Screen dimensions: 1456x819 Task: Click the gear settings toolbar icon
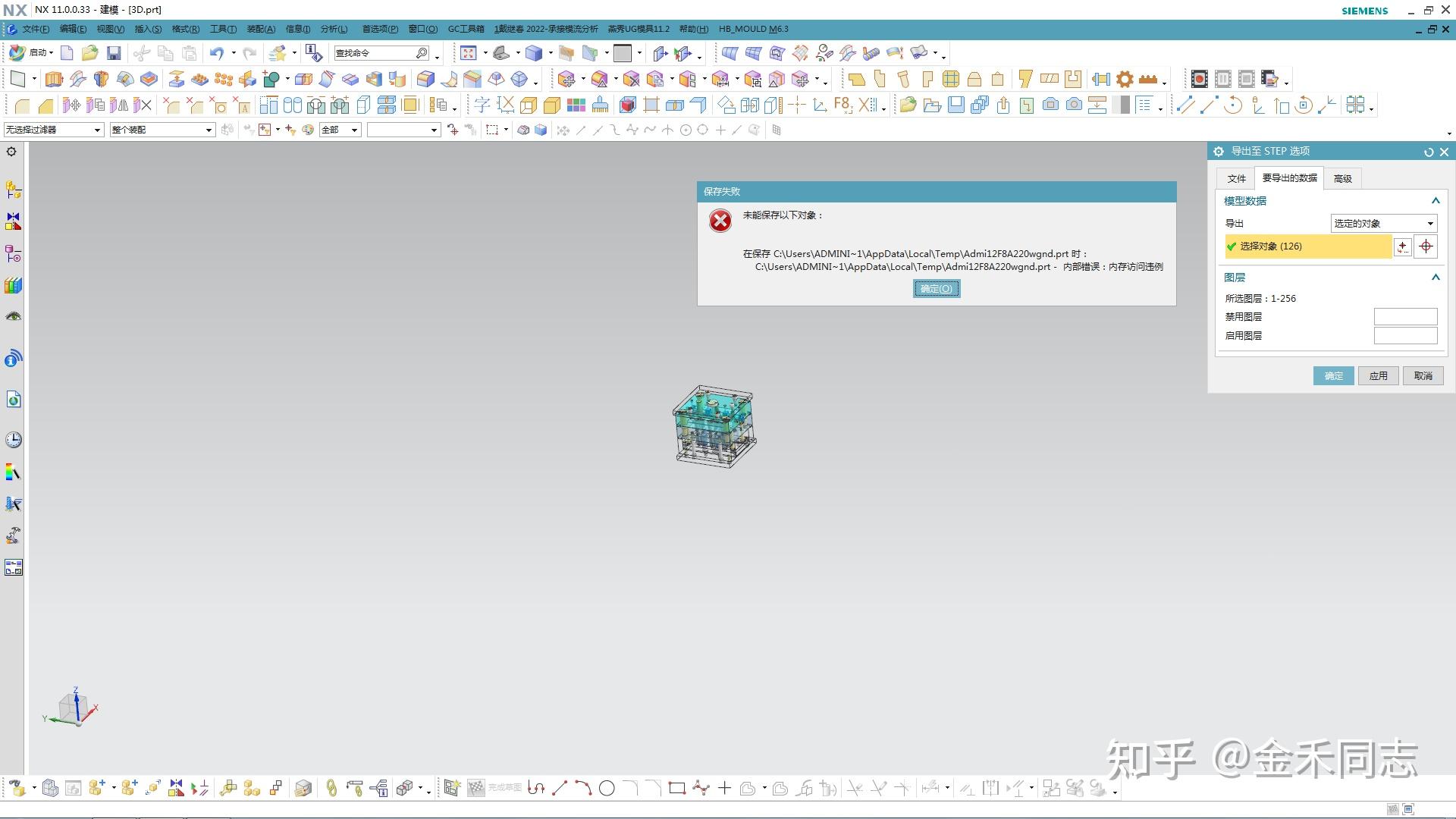tap(1125, 80)
